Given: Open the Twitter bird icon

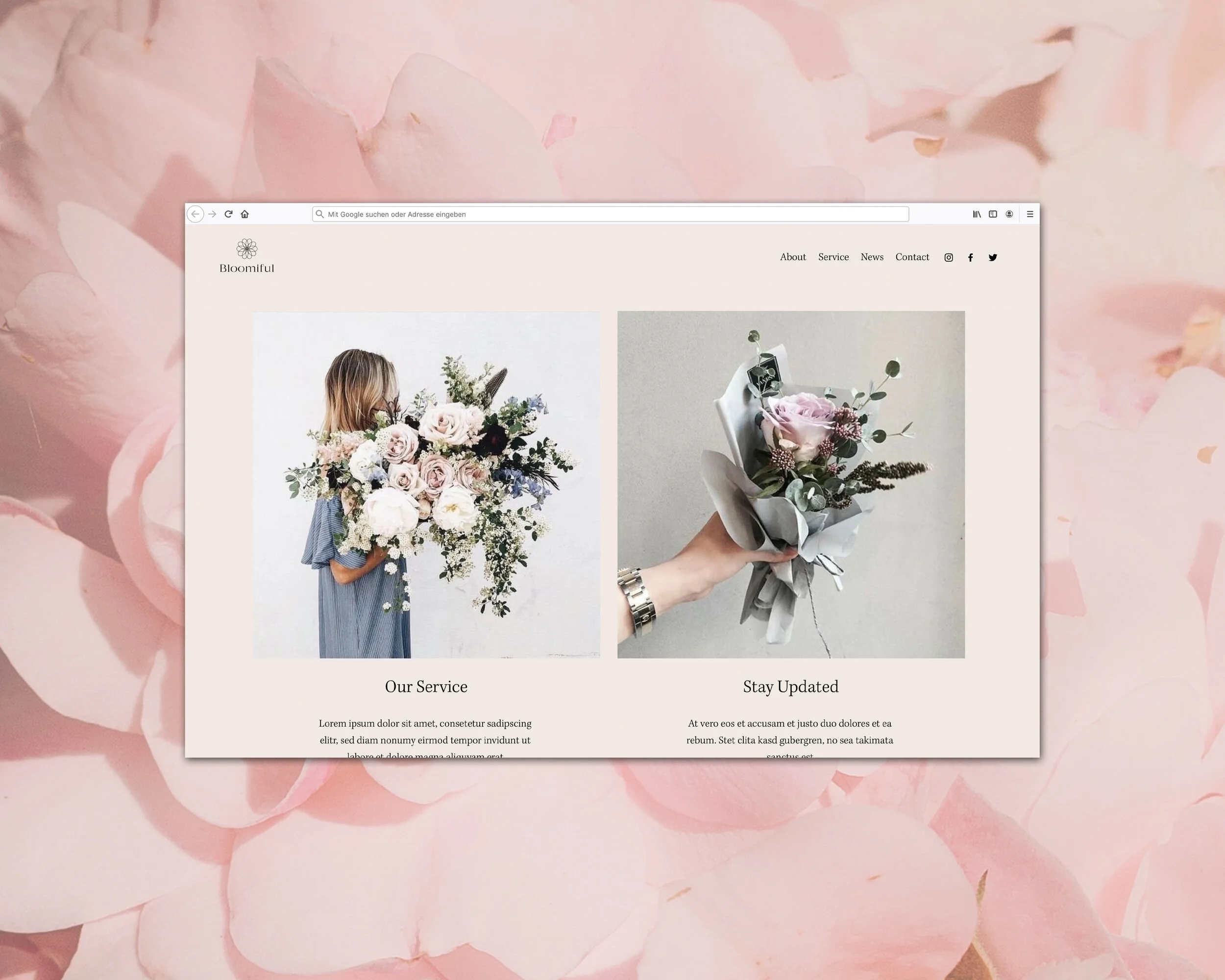Looking at the screenshot, I should (x=993, y=258).
